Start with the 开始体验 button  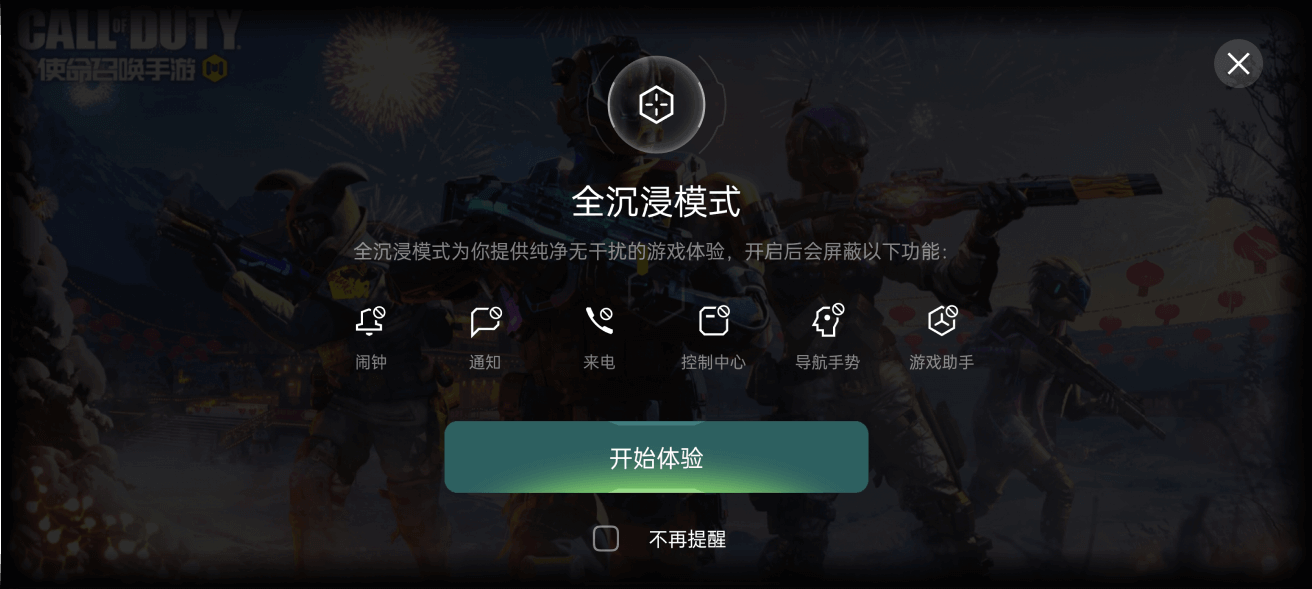coord(656,457)
